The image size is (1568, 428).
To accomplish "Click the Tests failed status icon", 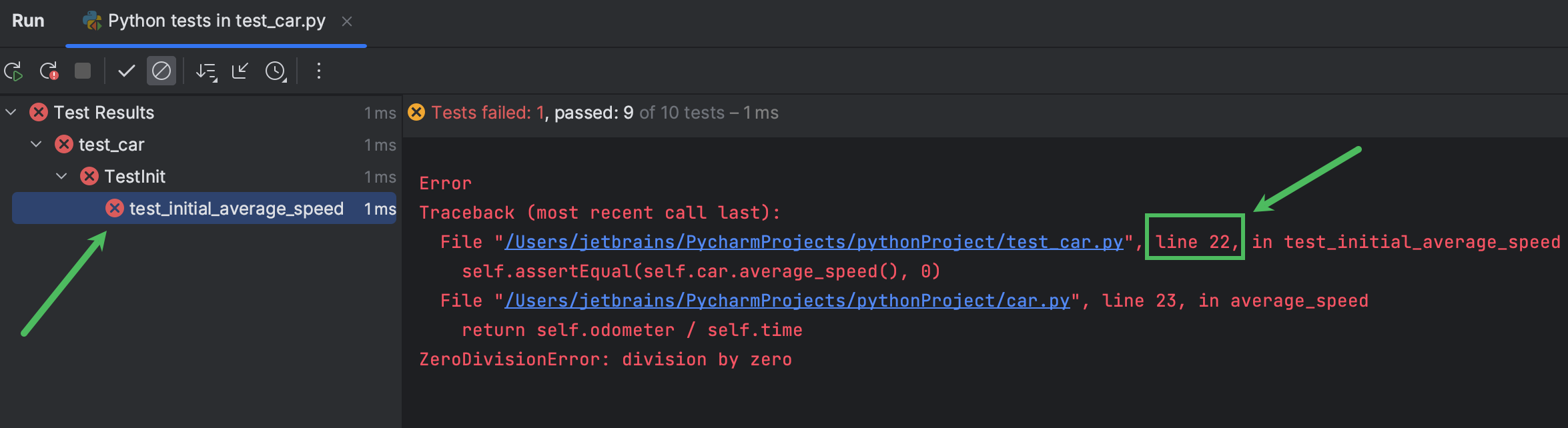I will click(x=417, y=113).
